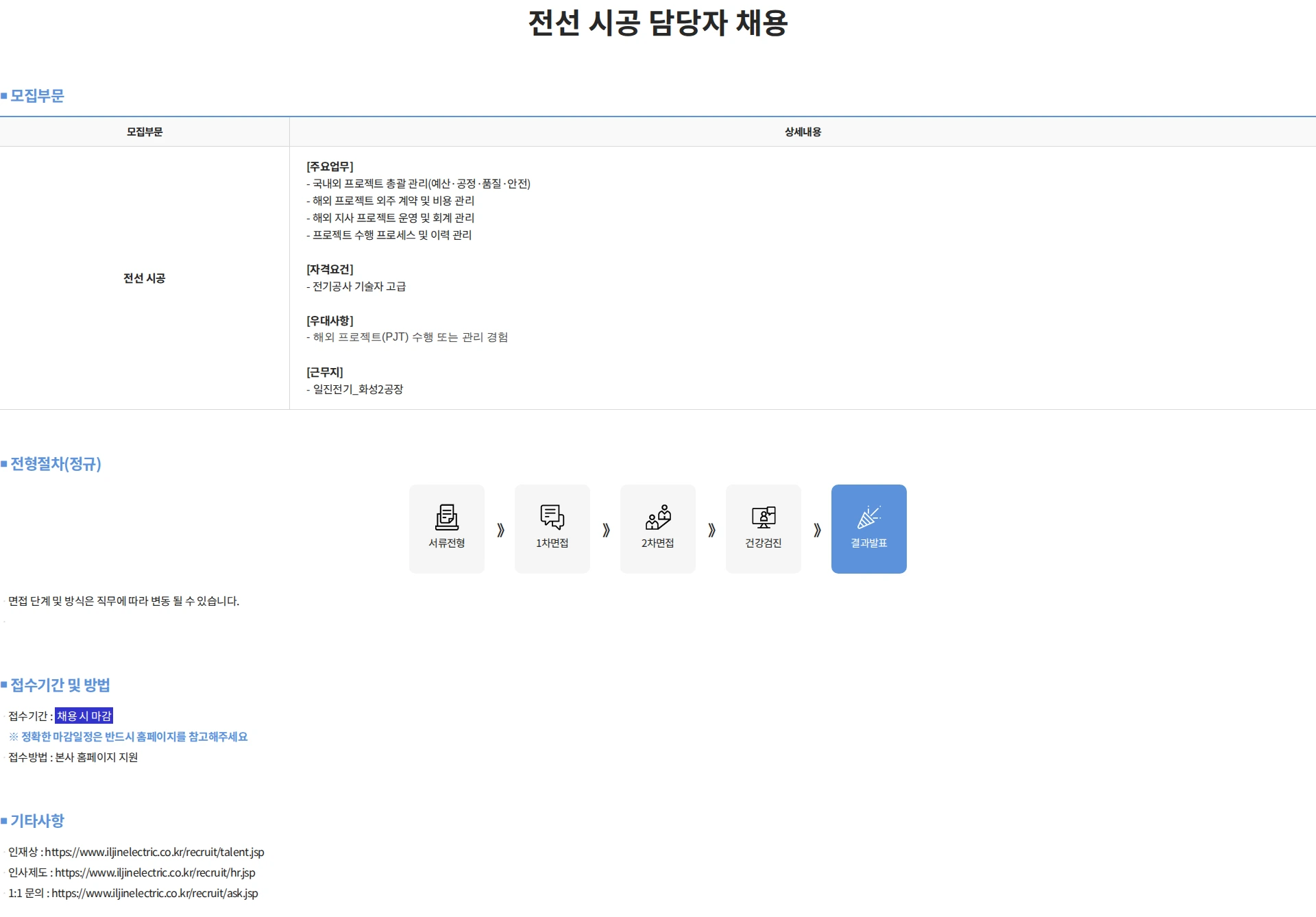Click the 건강검진 monitor icon

coord(764,517)
